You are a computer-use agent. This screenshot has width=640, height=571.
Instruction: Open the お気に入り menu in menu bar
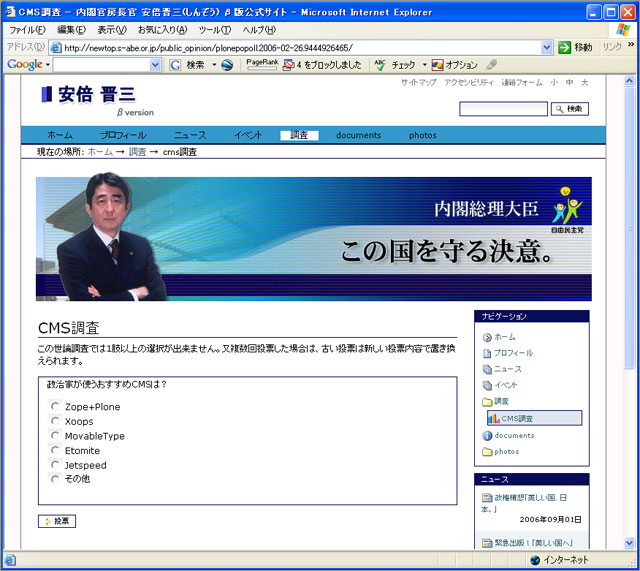161,29
